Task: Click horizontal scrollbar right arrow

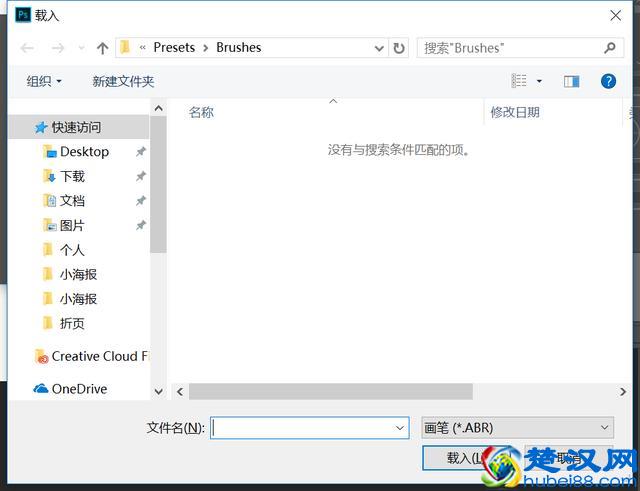Action: (x=622, y=391)
